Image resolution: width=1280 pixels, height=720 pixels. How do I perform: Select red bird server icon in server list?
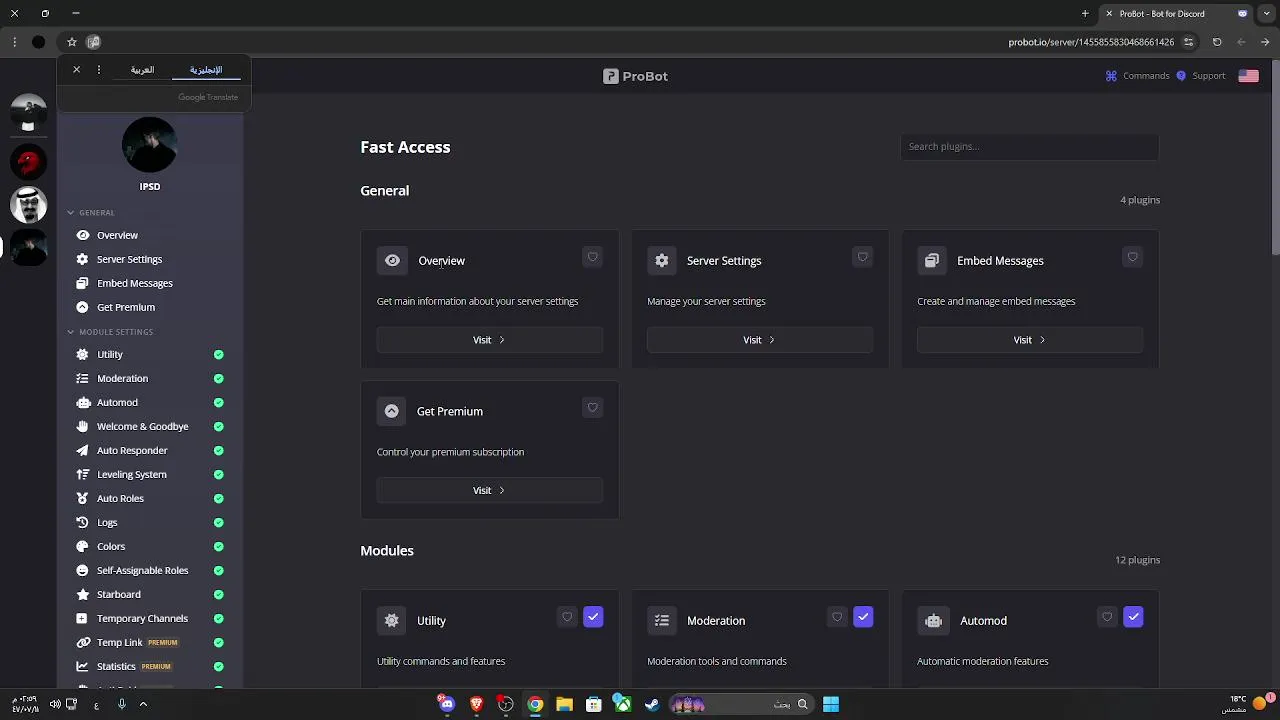[28, 161]
